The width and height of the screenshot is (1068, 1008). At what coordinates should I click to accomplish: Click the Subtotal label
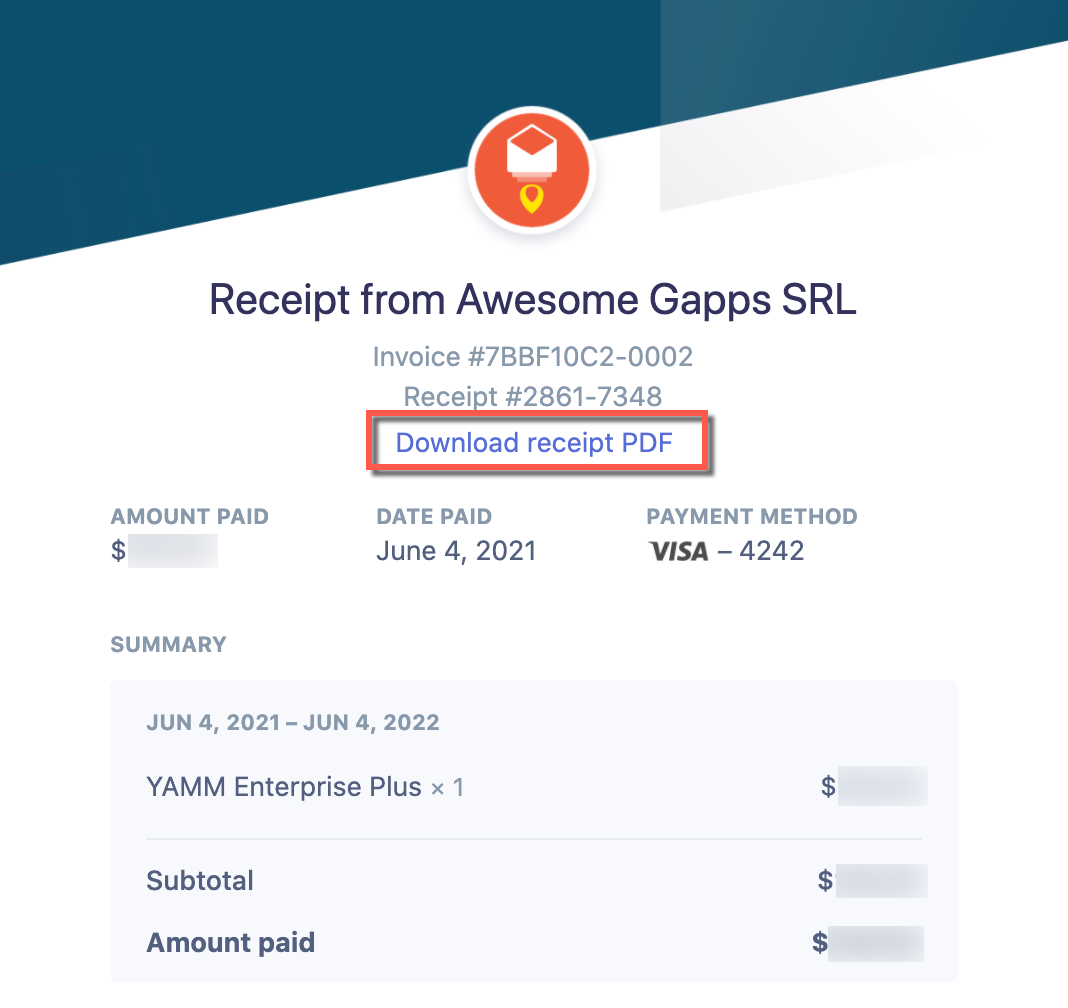[x=200, y=881]
